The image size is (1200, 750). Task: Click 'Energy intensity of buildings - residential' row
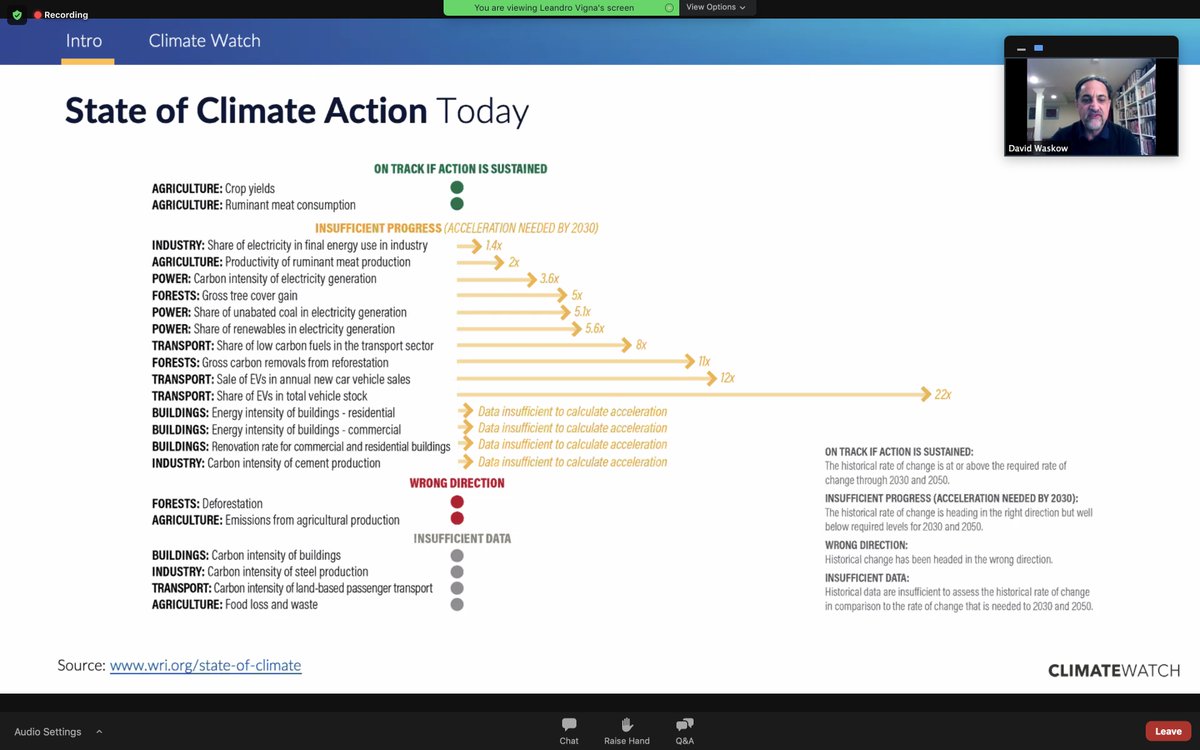point(273,412)
